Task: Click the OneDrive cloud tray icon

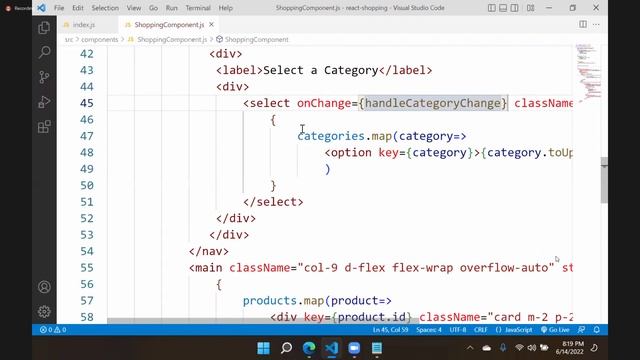Action: point(486,348)
